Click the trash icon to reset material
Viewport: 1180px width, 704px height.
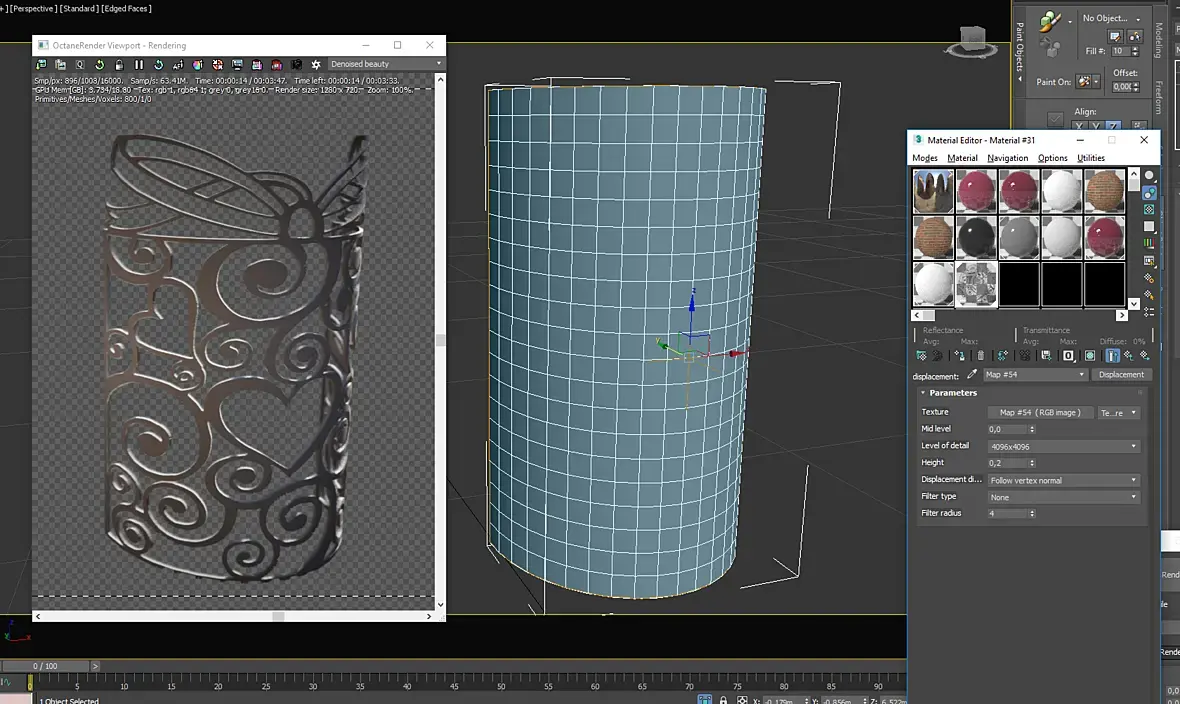[981, 355]
